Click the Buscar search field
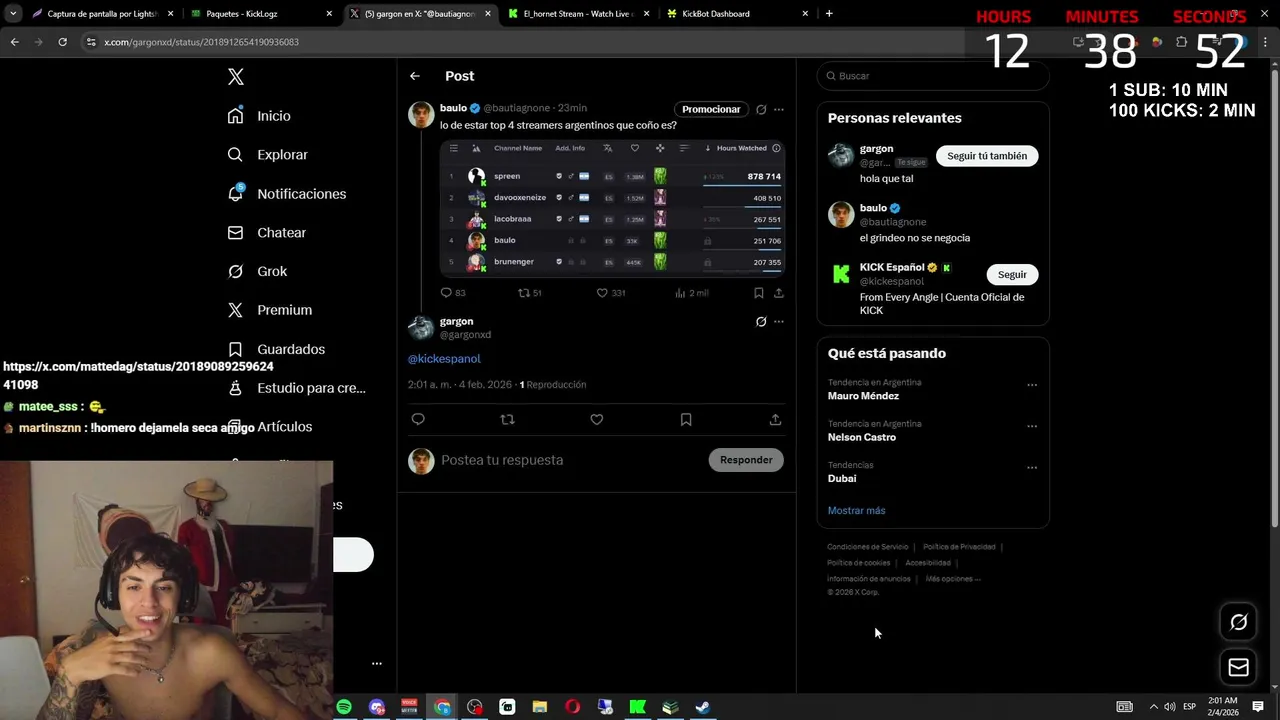 933,76
